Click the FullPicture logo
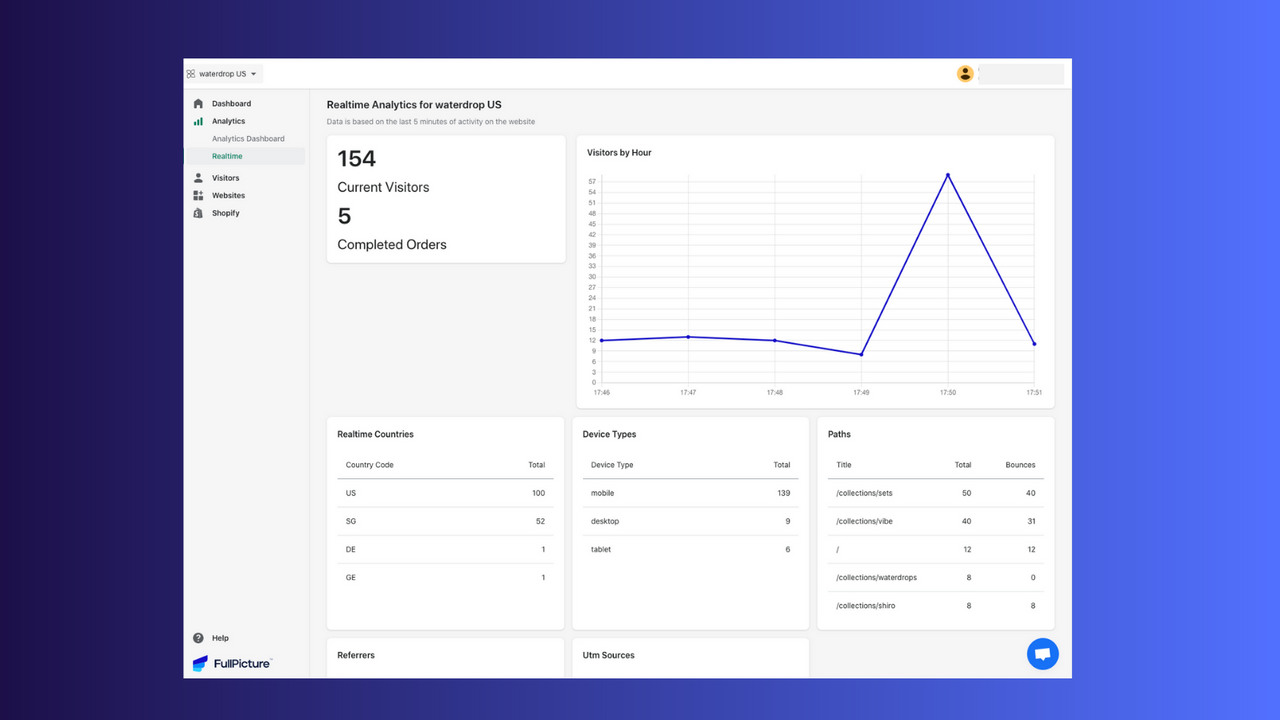Viewport: 1280px width, 720px height. point(232,663)
